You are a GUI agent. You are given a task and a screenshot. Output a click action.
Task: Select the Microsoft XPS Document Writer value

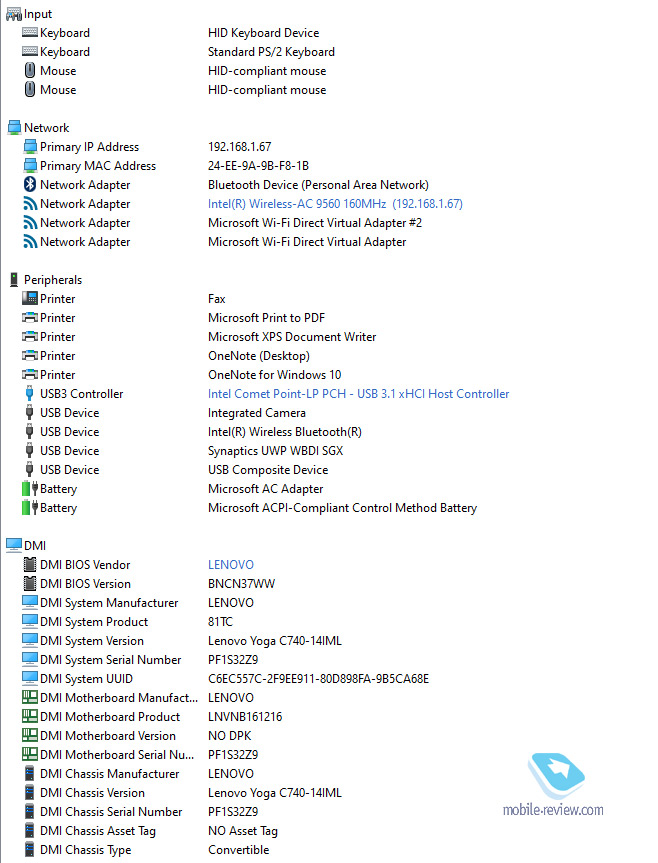[x=292, y=337]
